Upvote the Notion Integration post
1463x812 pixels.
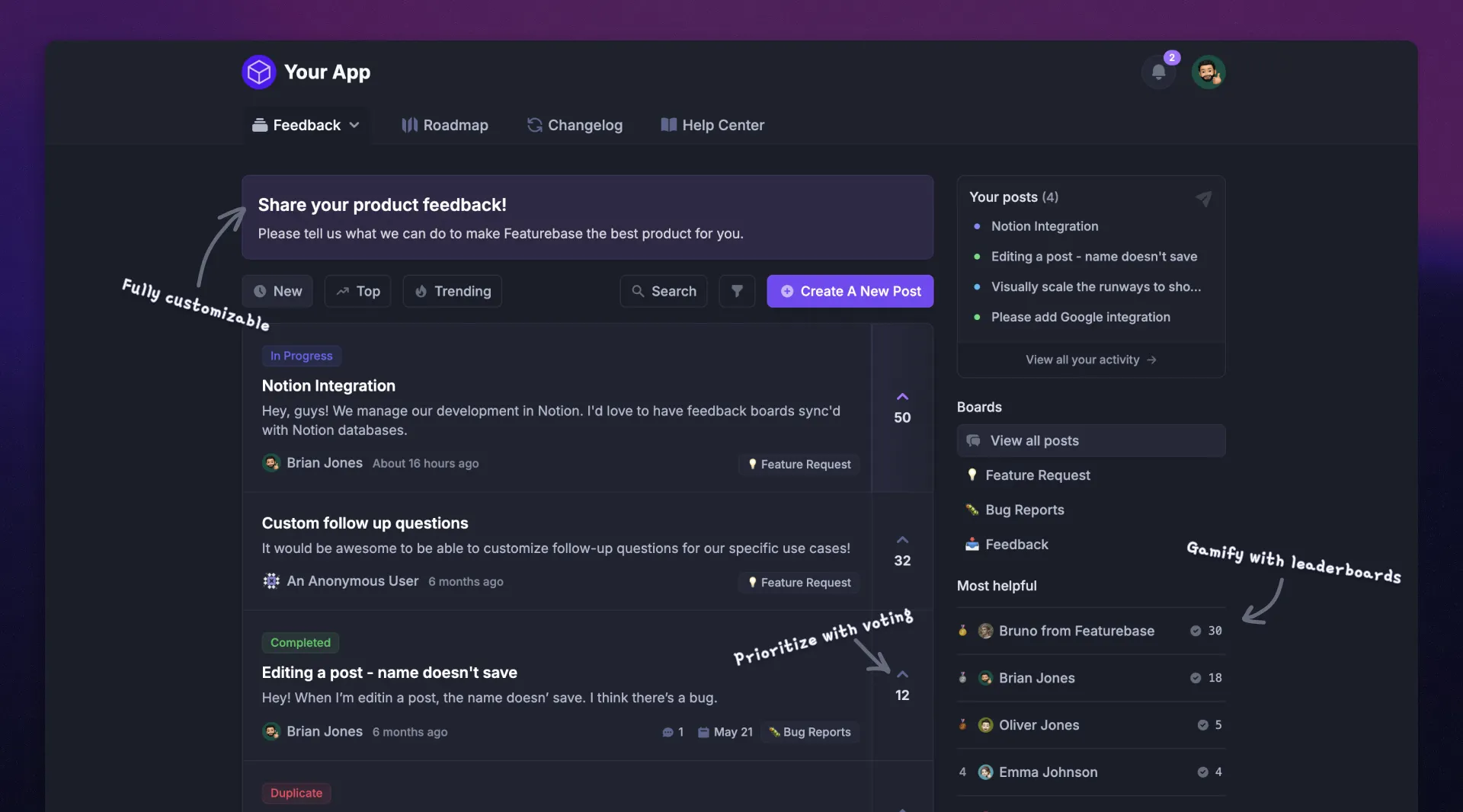pos(902,408)
